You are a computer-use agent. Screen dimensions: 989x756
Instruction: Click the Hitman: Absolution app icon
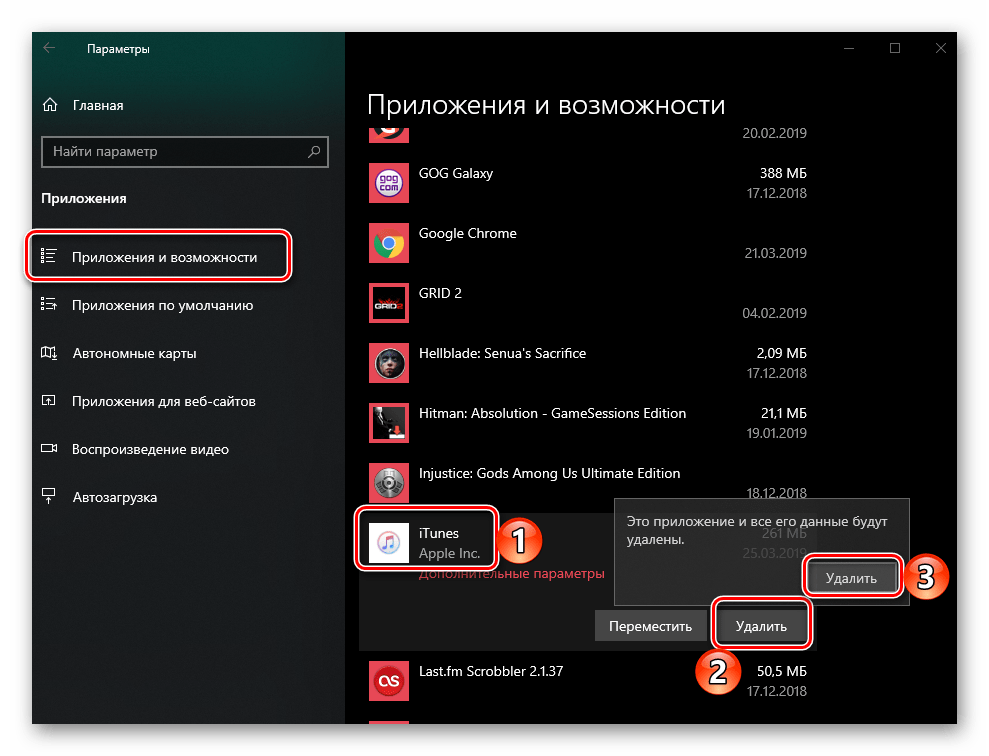tap(388, 423)
